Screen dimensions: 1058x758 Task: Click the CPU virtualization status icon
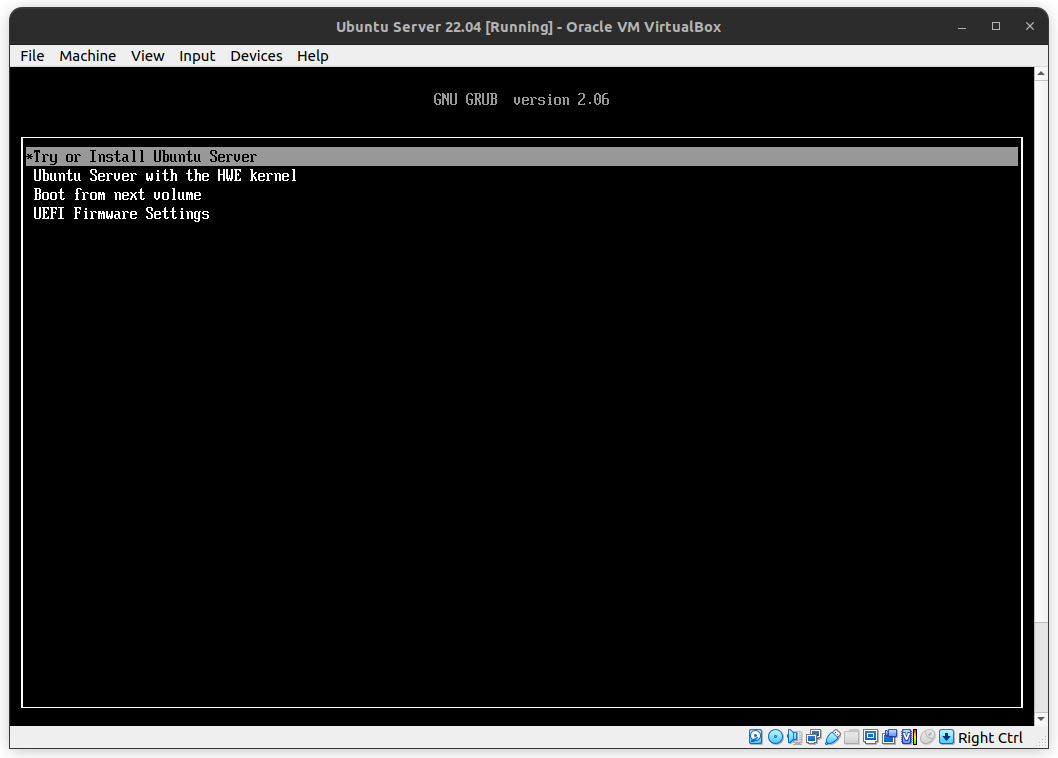tap(909, 737)
